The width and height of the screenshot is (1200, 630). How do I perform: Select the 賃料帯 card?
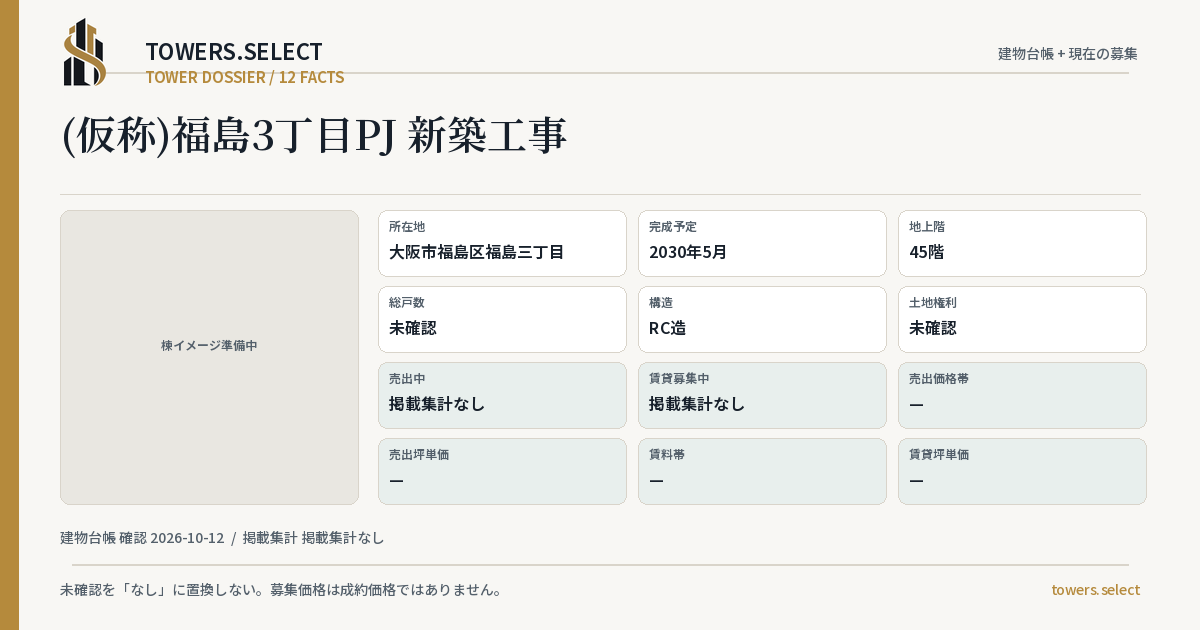click(762, 471)
